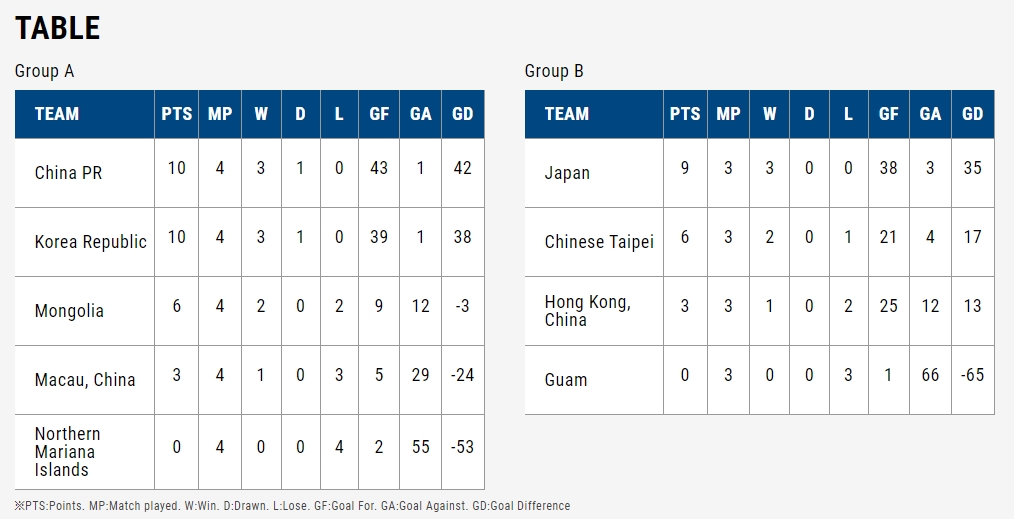Click the Group B heading text
Screen dimensions: 1014x519
[554, 71]
